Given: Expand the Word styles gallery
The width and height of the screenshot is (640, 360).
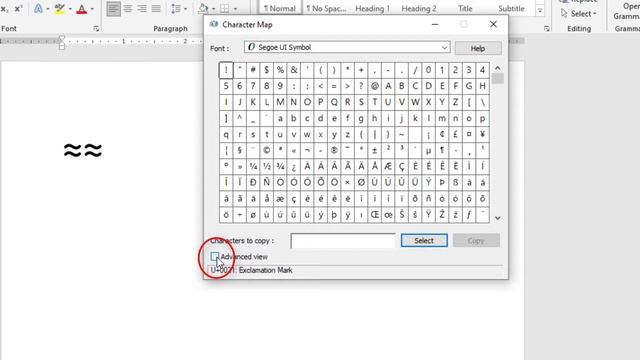Looking at the screenshot, I should click(540, 11).
